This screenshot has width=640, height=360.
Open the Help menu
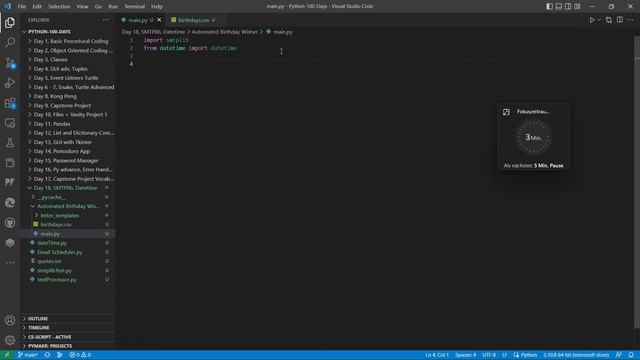[157, 7]
